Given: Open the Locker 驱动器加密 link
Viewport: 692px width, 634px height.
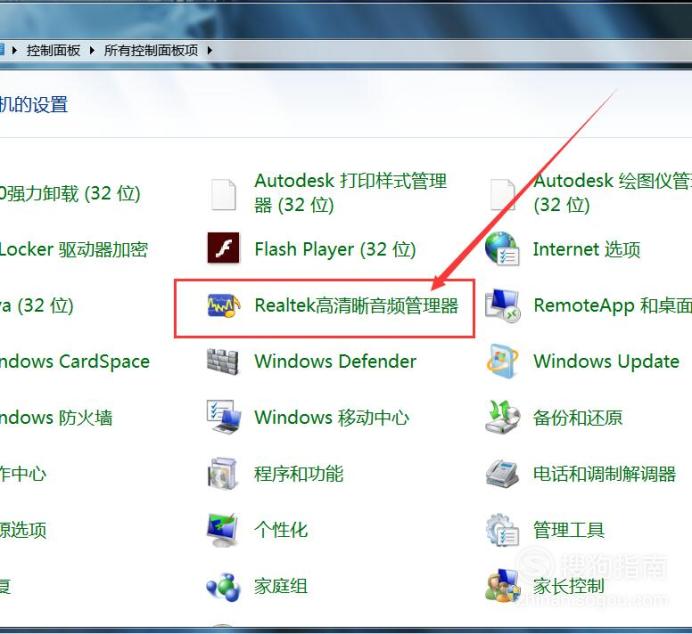Looking at the screenshot, I should pyautogui.click(x=74, y=249).
